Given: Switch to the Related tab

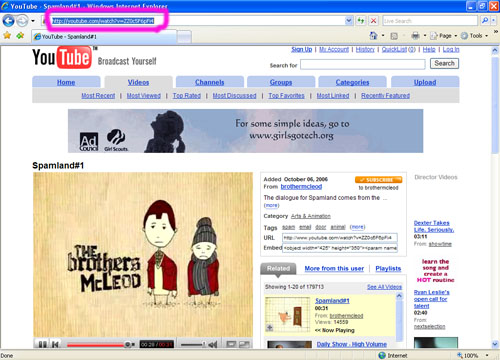Looking at the screenshot, I should pyautogui.click(x=278, y=269).
